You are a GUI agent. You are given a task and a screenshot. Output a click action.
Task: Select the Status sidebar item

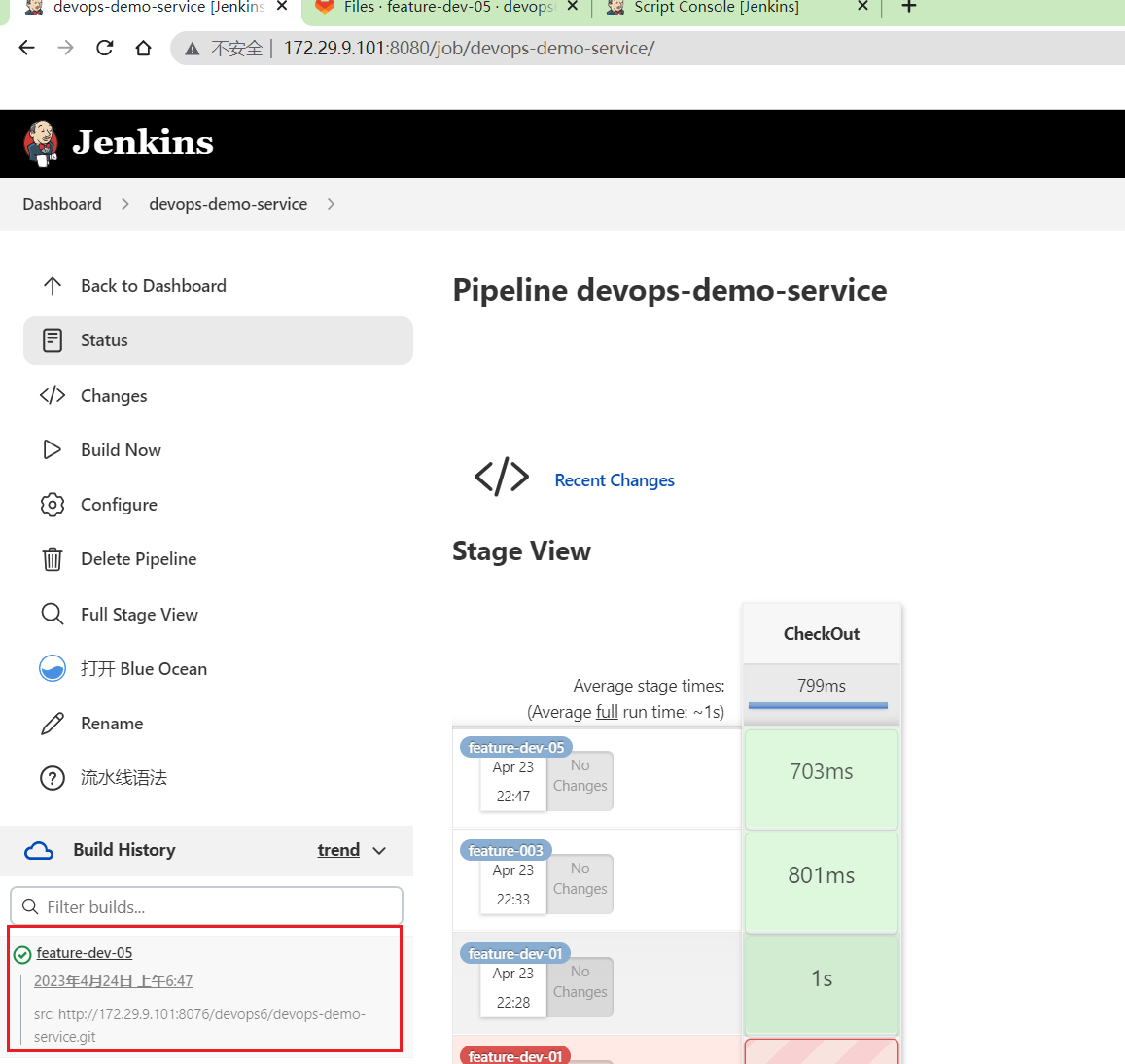[x=218, y=340]
